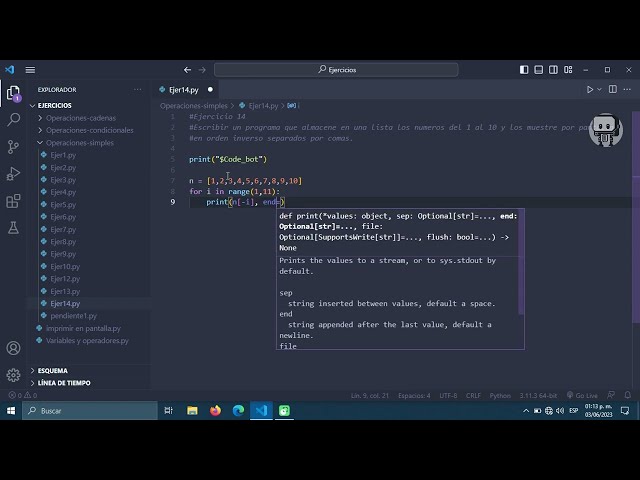The height and width of the screenshot is (480, 640).
Task: Open the Windows Start button
Action: coord(11,411)
